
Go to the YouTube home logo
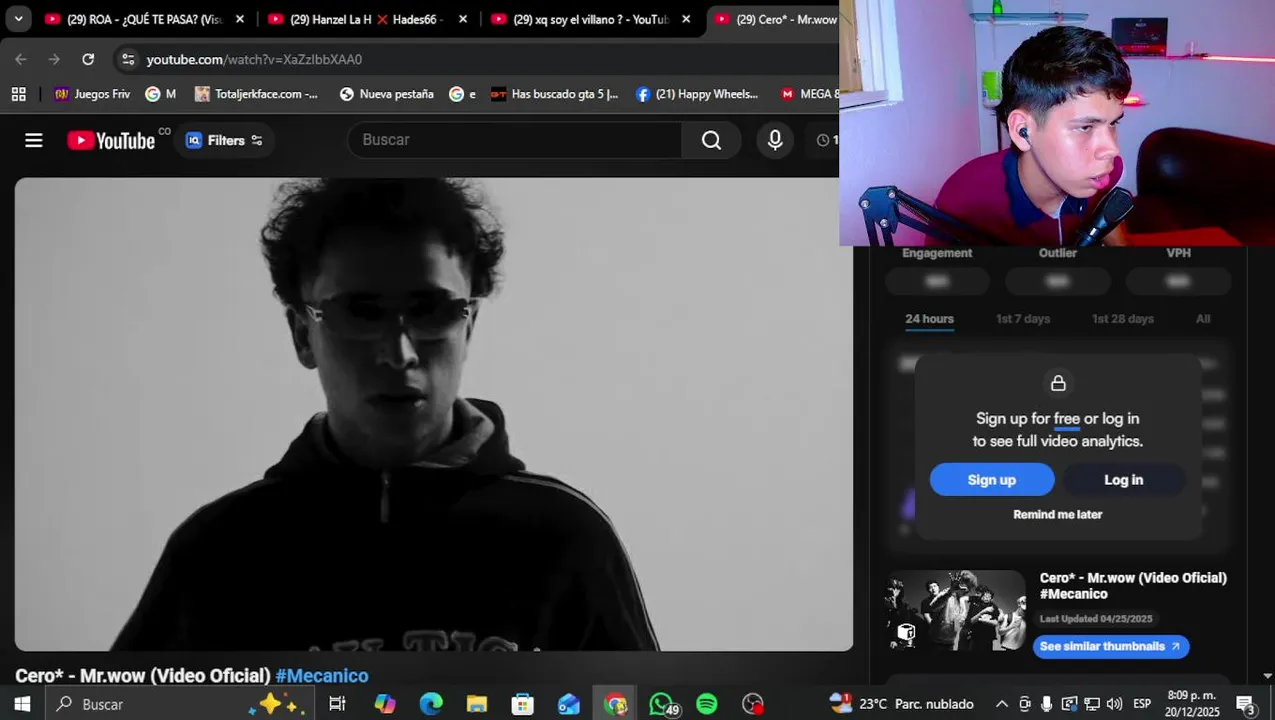point(111,140)
